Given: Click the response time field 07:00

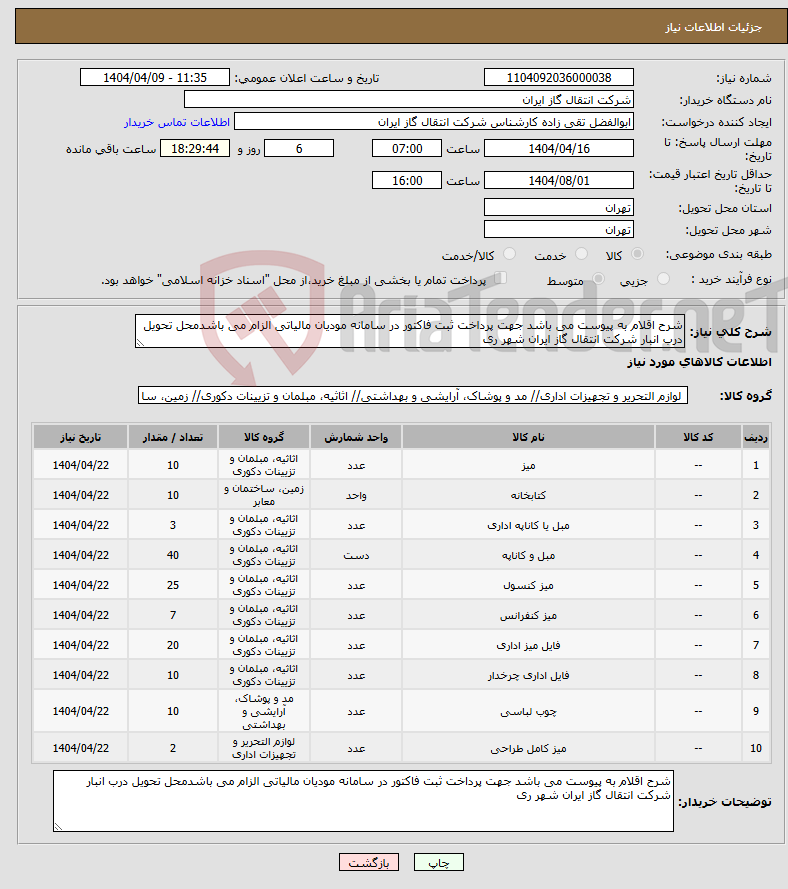Looking at the screenshot, I should (x=406, y=149).
